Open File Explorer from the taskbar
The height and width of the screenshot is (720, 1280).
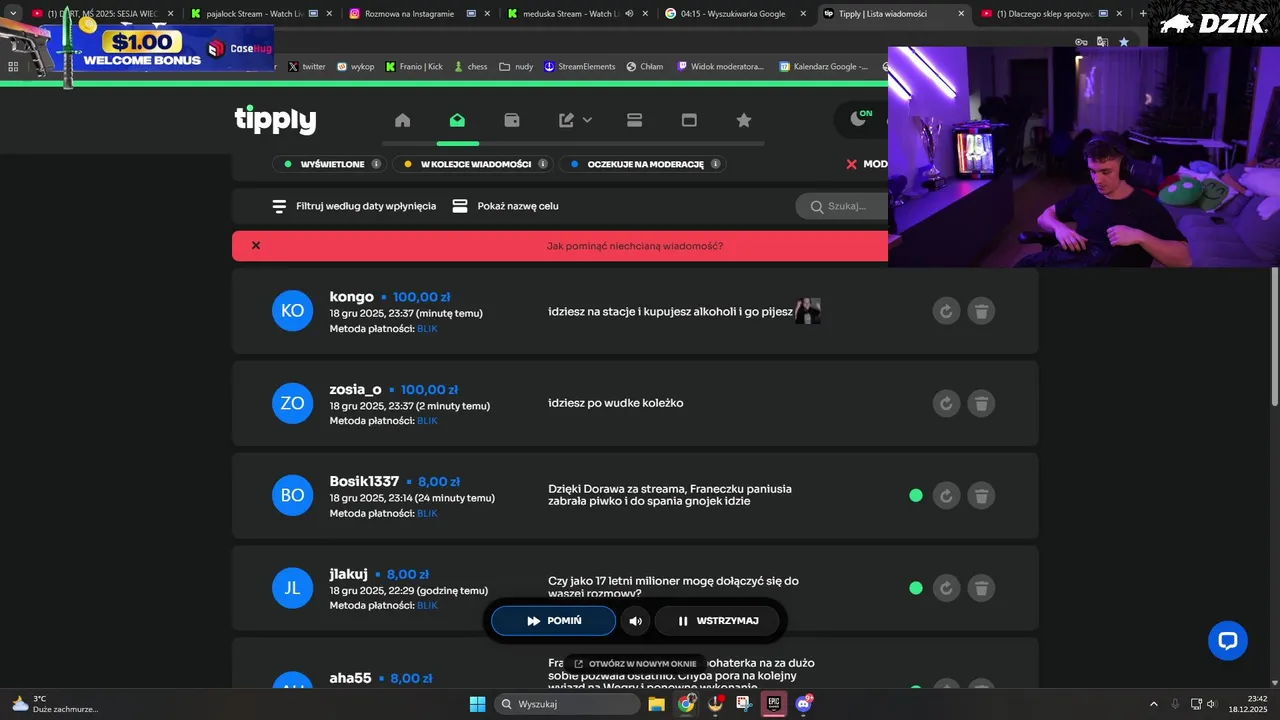(657, 704)
